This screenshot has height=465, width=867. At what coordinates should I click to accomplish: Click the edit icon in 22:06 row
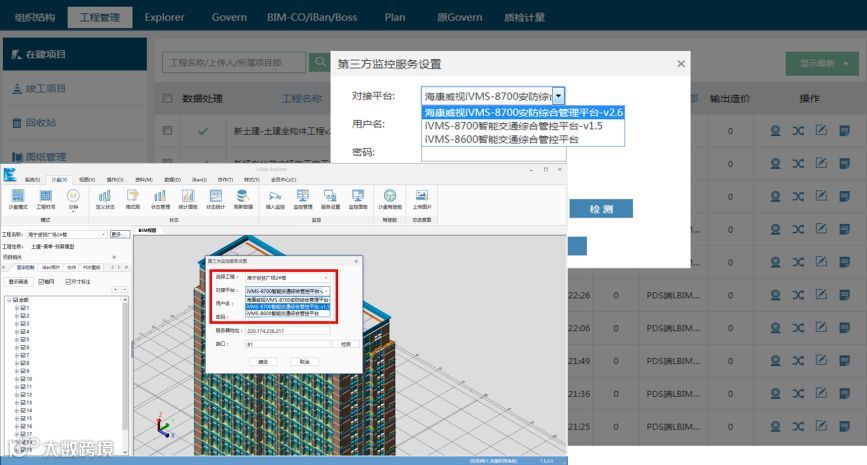click(821, 328)
